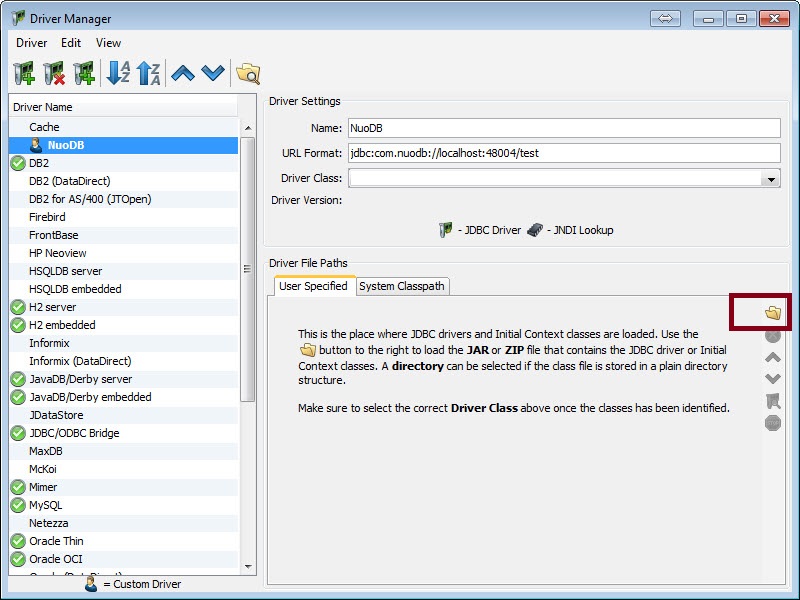Viewport: 800px width, 600px height.
Task: Click the driver list scroll down arrow
Action: (x=248, y=566)
